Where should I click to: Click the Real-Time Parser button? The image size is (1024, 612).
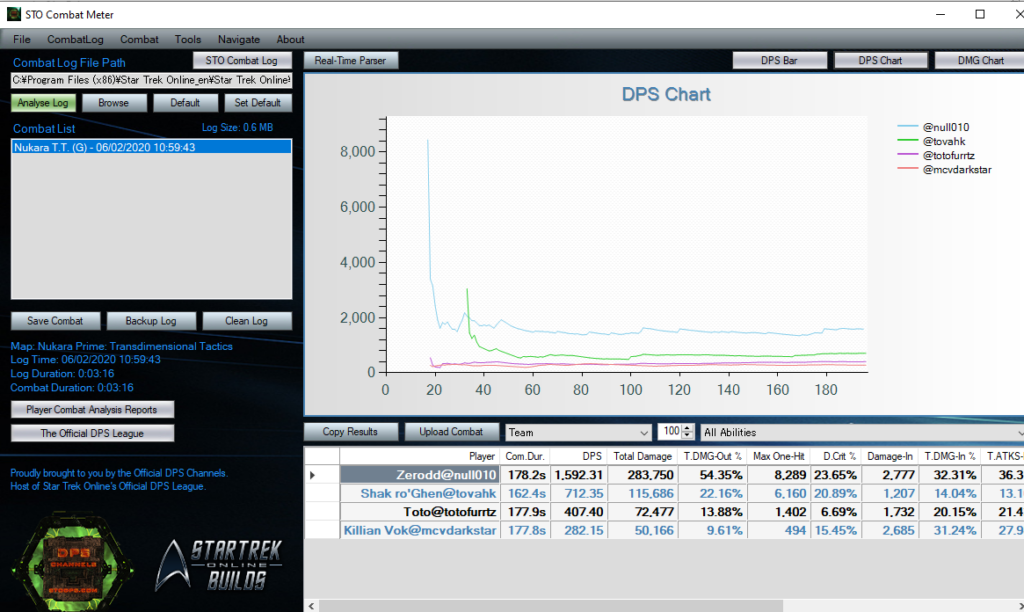[x=350, y=60]
